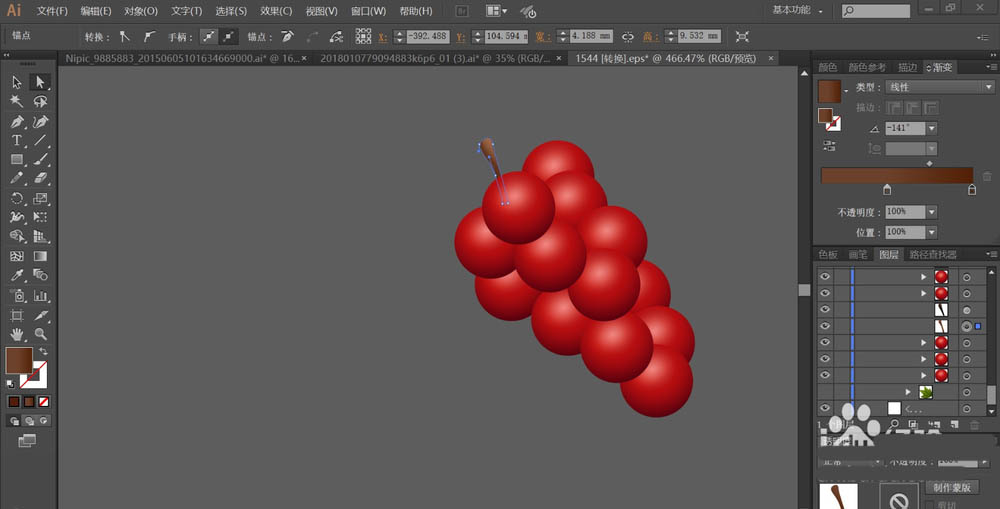Select the Eraser tool

40,179
